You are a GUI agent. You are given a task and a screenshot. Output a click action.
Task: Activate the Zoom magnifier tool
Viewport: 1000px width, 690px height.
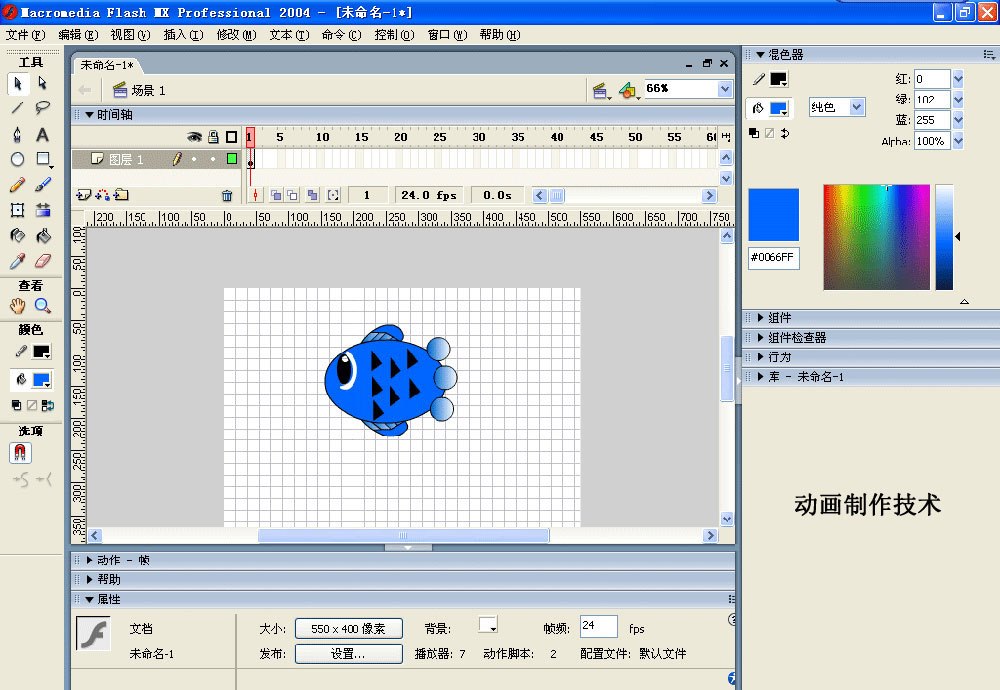click(43, 306)
